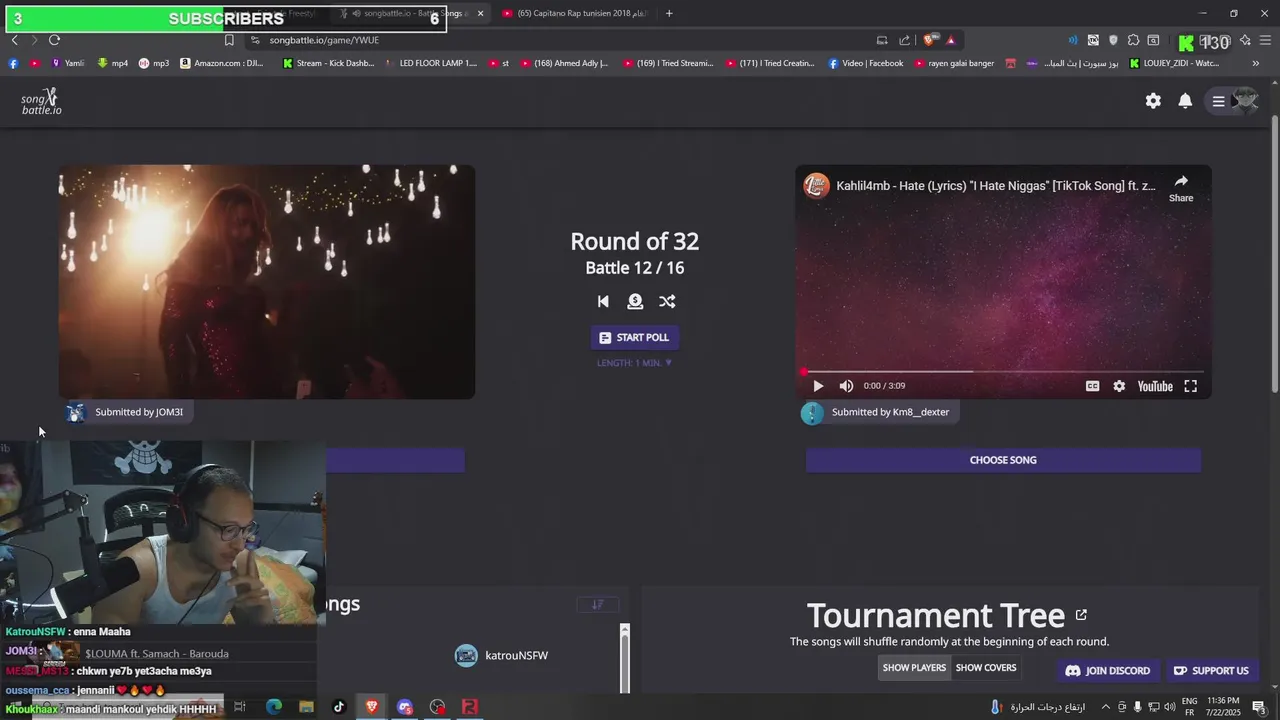Show hidden system tray icons

[1105, 707]
